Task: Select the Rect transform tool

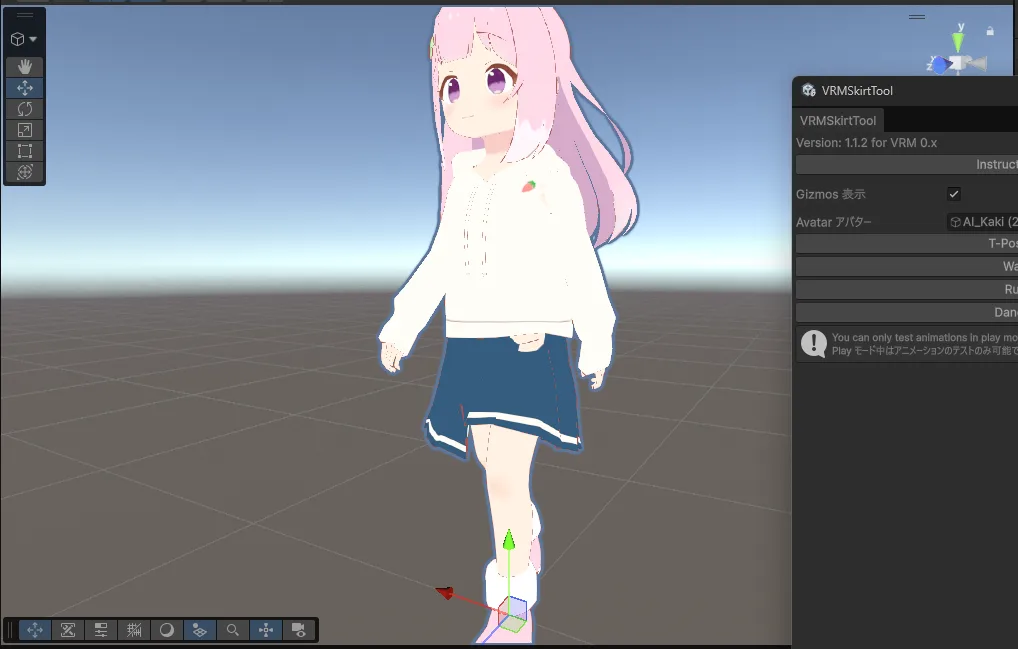Action: pos(25,151)
